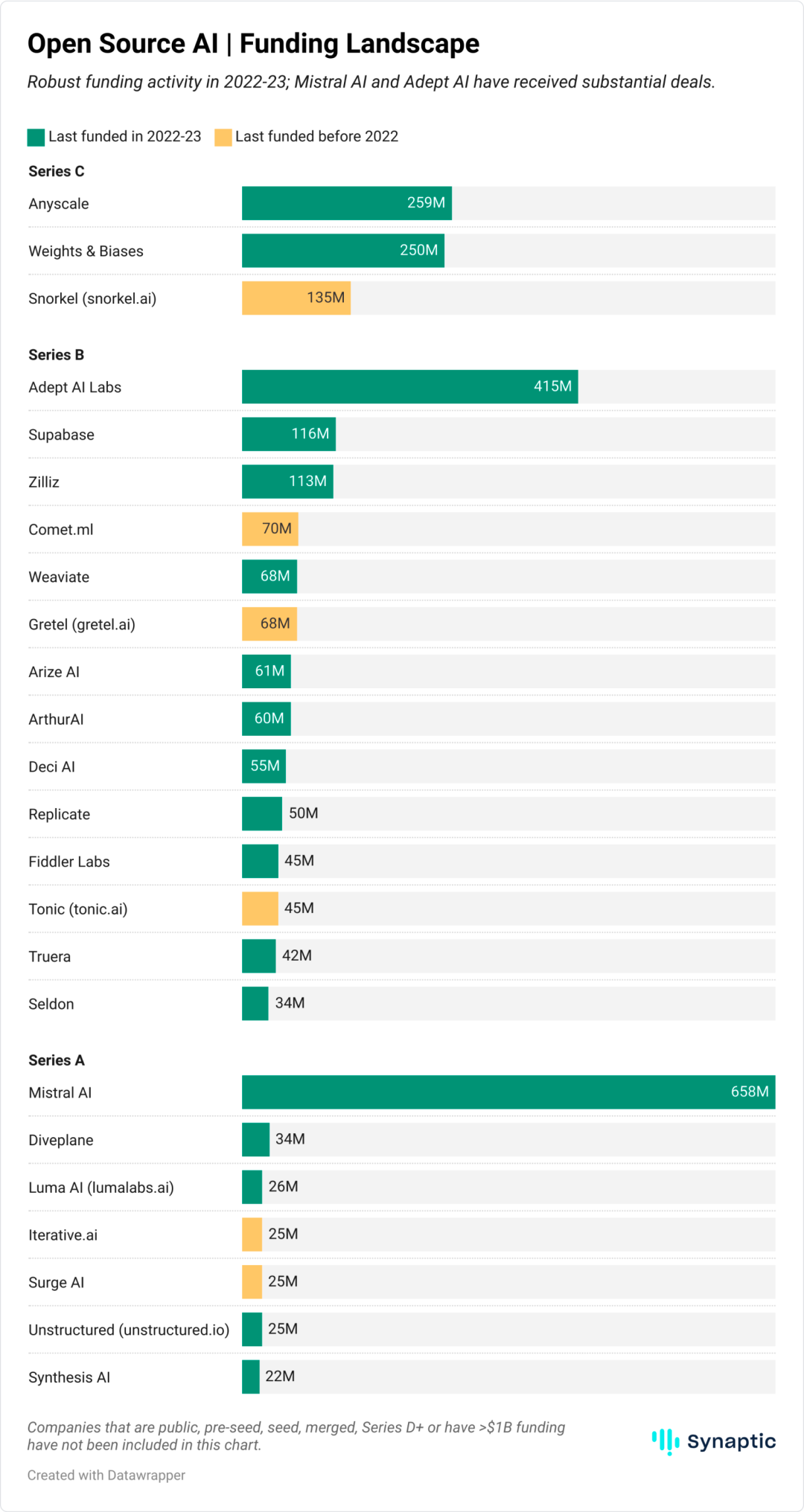Click the Unstructured (unstructured.io) row label
This screenshot has height=1512, width=804.
[129, 1330]
